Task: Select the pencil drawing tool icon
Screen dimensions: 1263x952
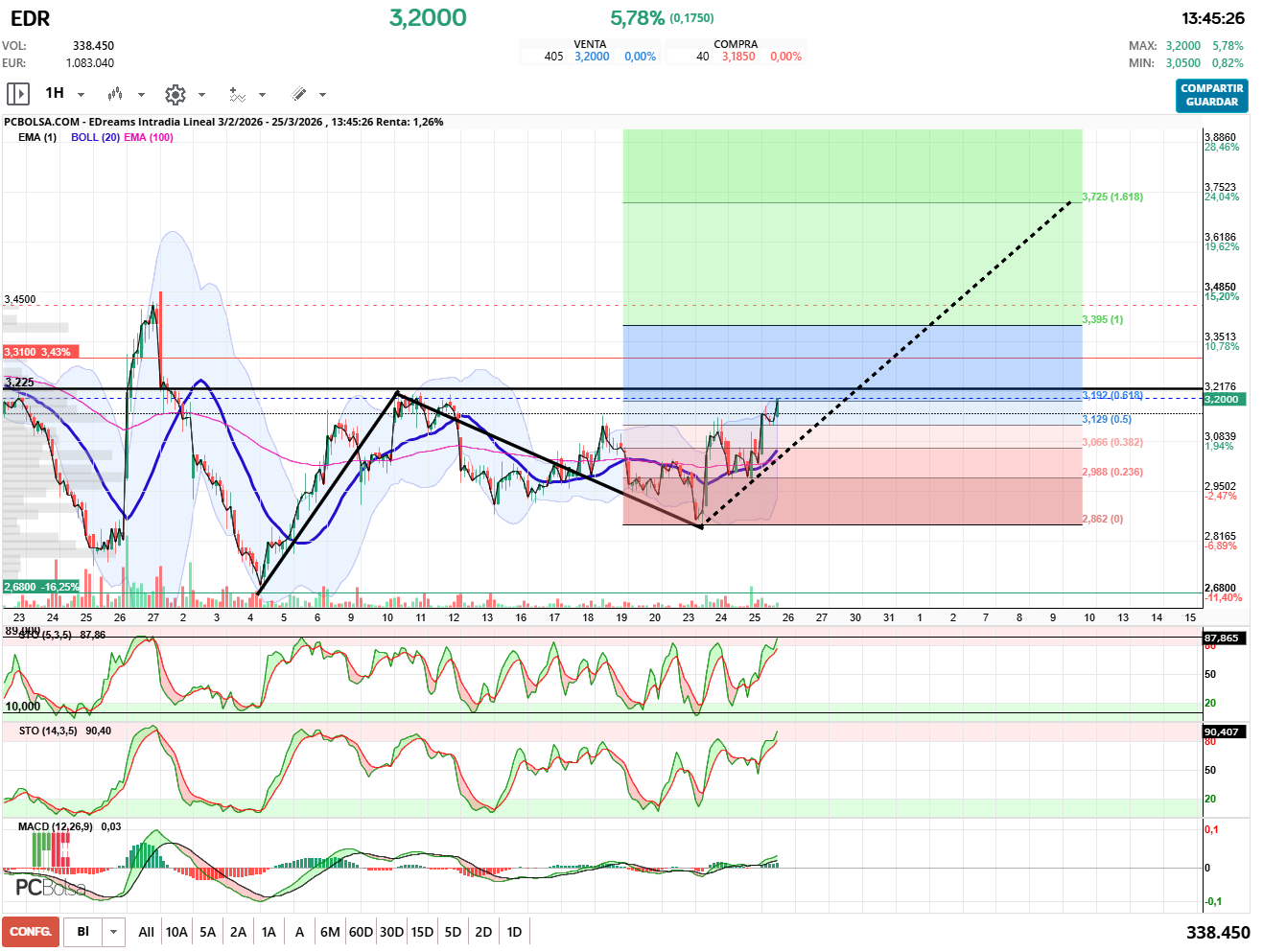Action: tap(298, 94)
